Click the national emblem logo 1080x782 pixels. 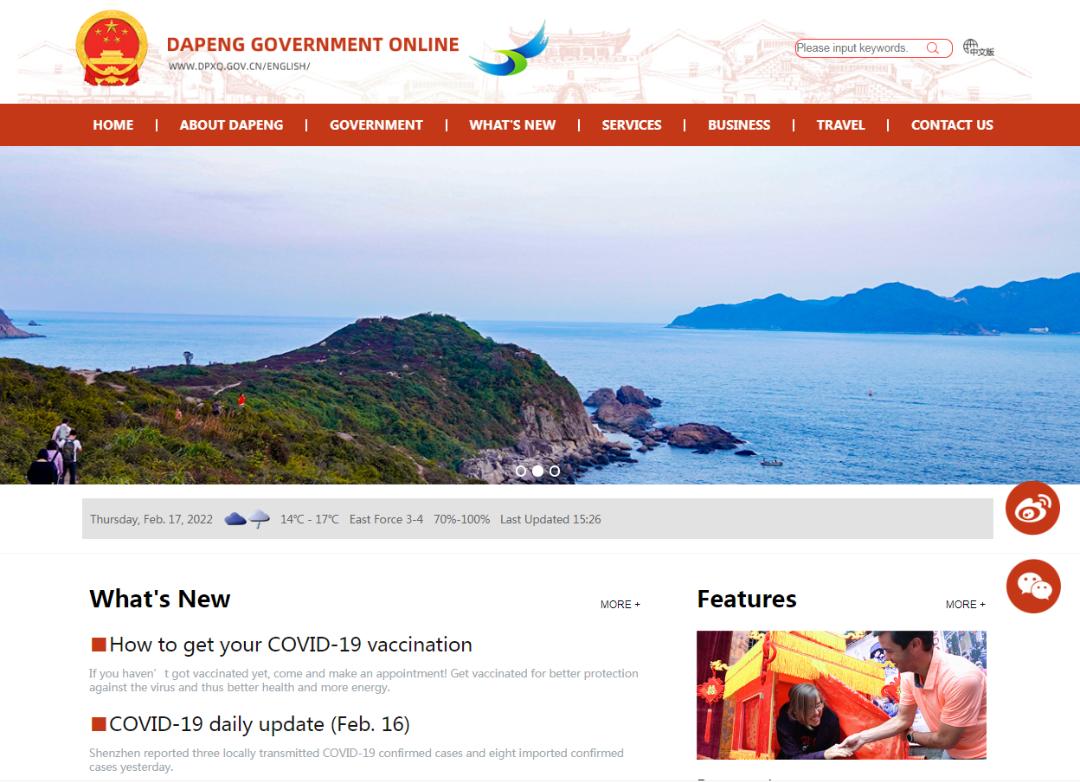pos(111,48)
